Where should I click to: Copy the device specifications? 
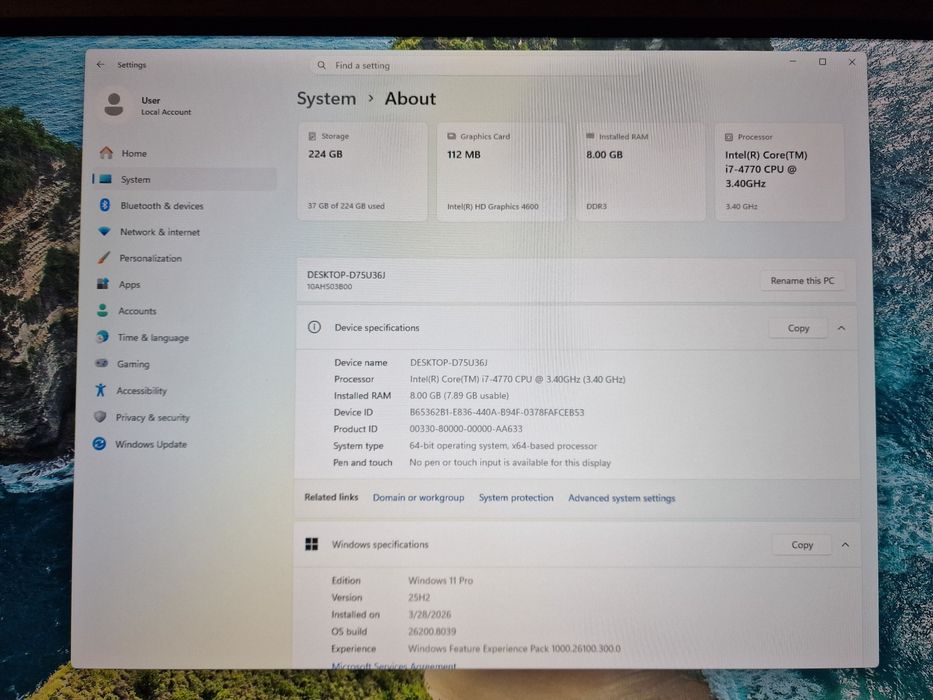(x=798, y=328)
